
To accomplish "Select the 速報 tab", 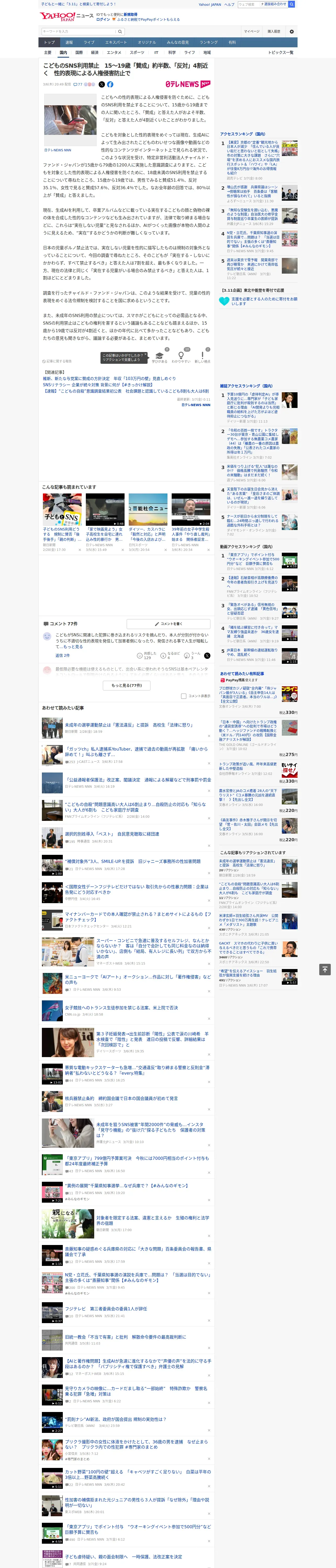I will tap(69, 42).
